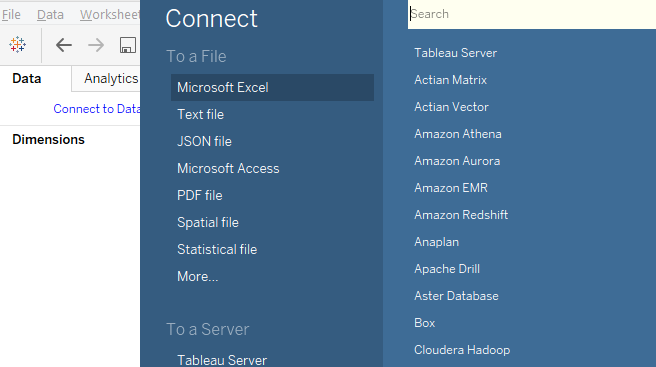
Task: Select Box connector
Action: (425, 323)
